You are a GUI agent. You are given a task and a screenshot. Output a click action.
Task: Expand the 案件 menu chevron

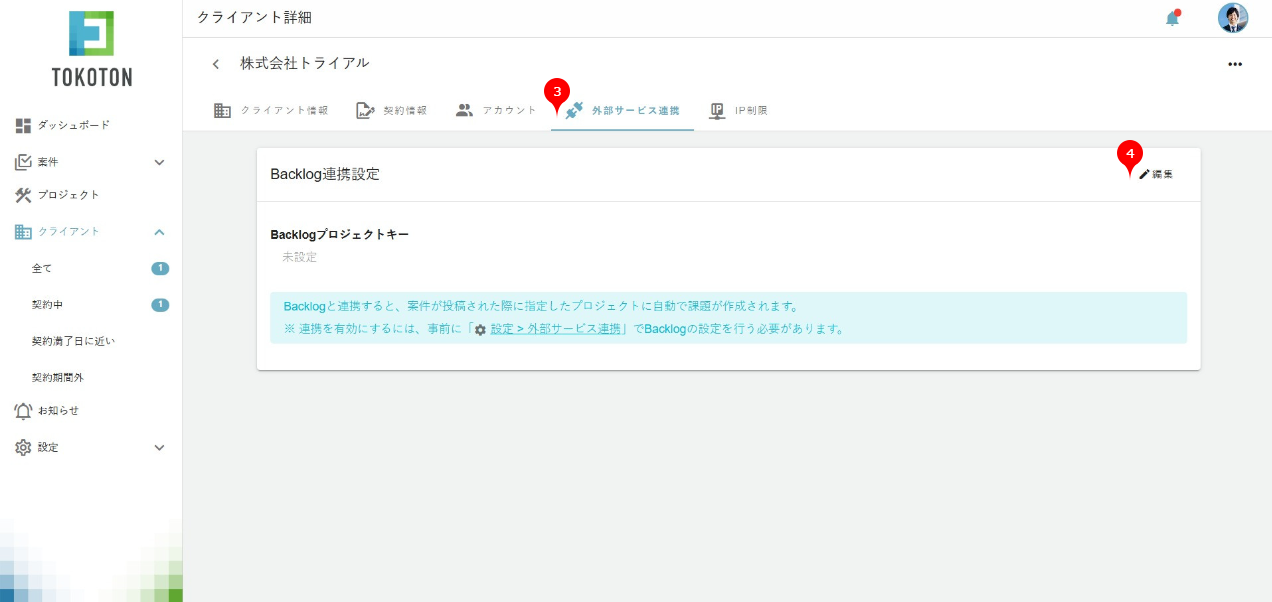pyautogui.click(x=159, y=162)
